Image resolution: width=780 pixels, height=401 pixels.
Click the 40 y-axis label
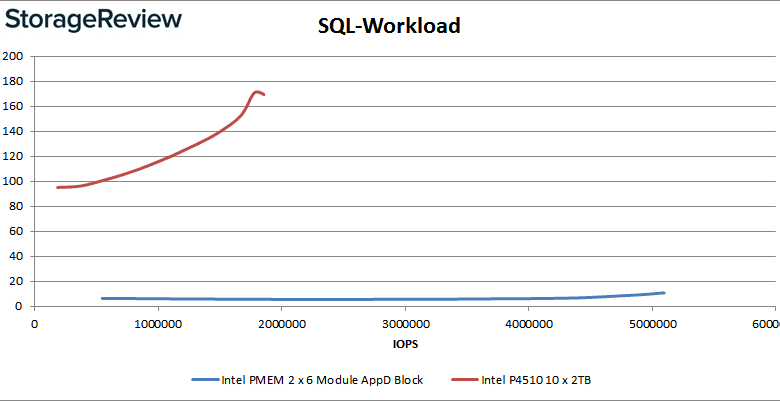(14, 256)
